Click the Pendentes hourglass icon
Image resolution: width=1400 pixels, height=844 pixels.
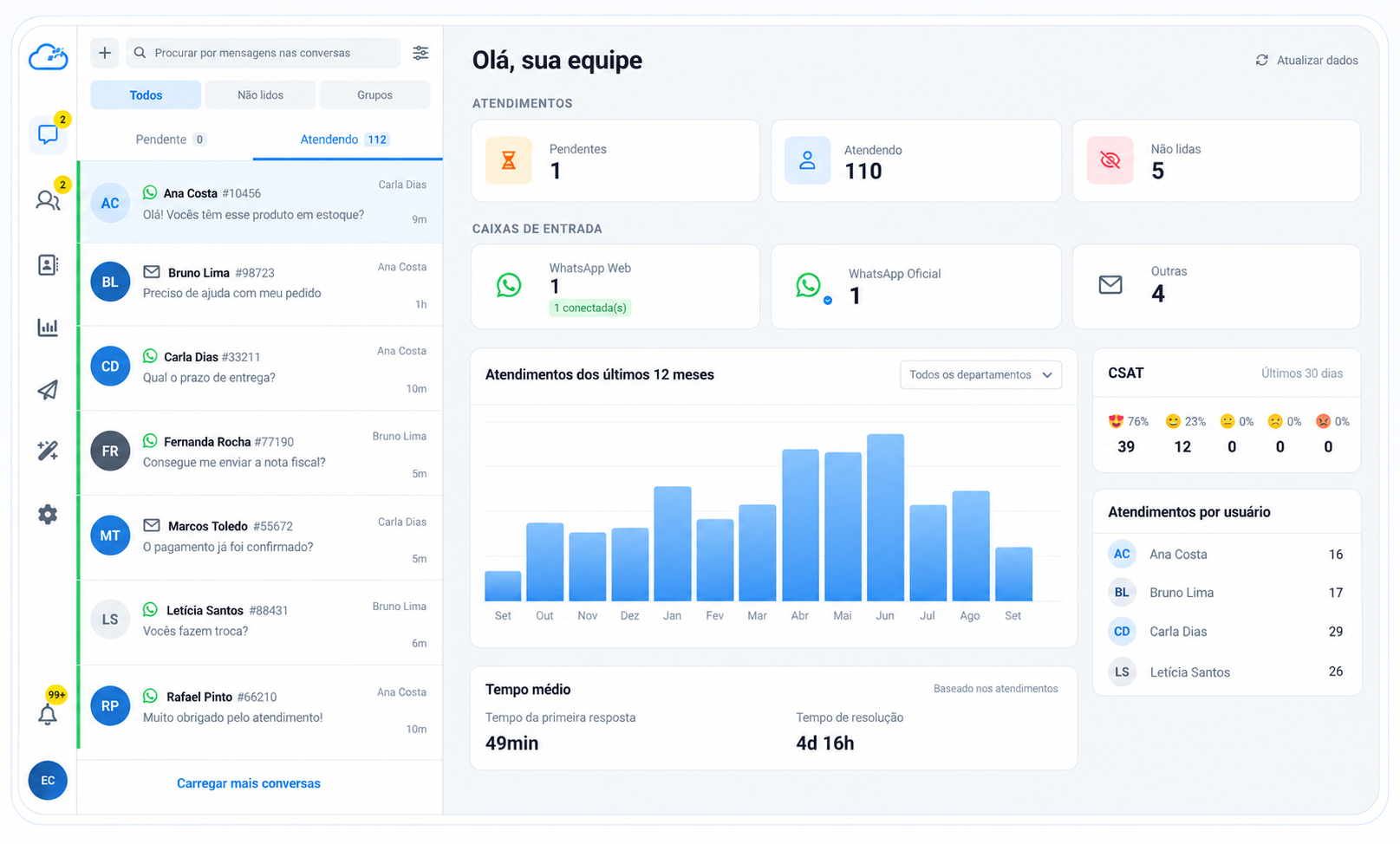(509, 160)
